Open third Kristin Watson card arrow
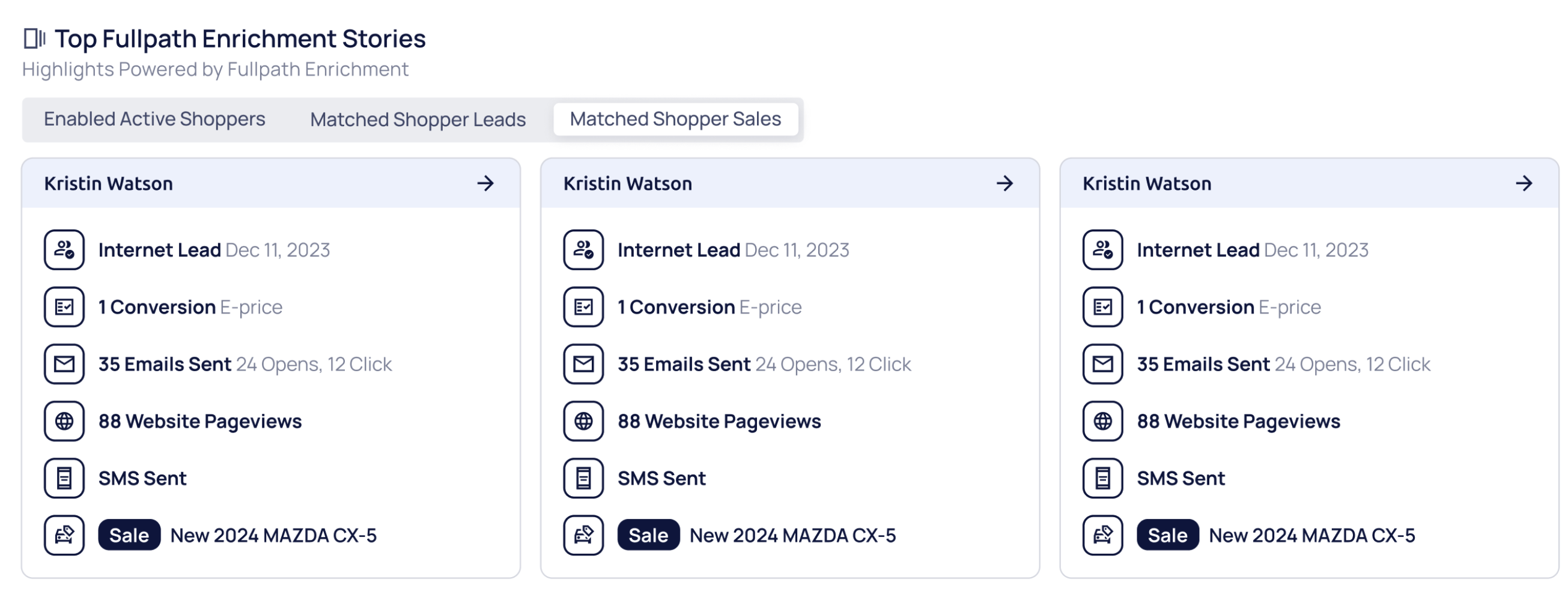 (x=1524, y=183)
